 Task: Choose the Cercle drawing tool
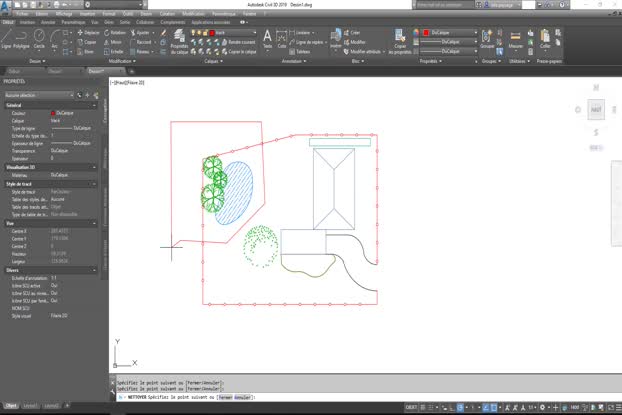[x=40, y=37]
